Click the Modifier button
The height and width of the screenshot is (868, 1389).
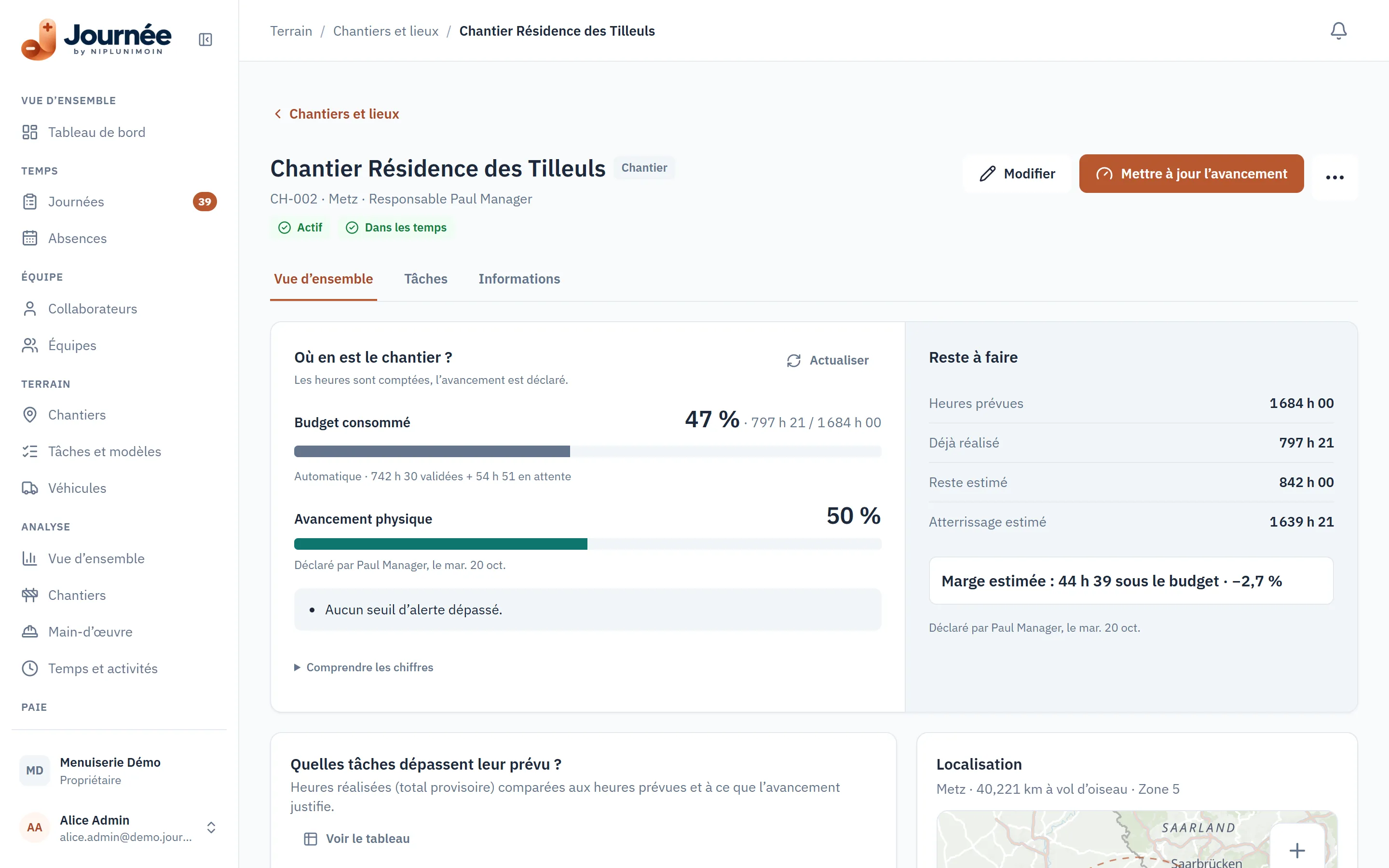[x=1017, y=174]
